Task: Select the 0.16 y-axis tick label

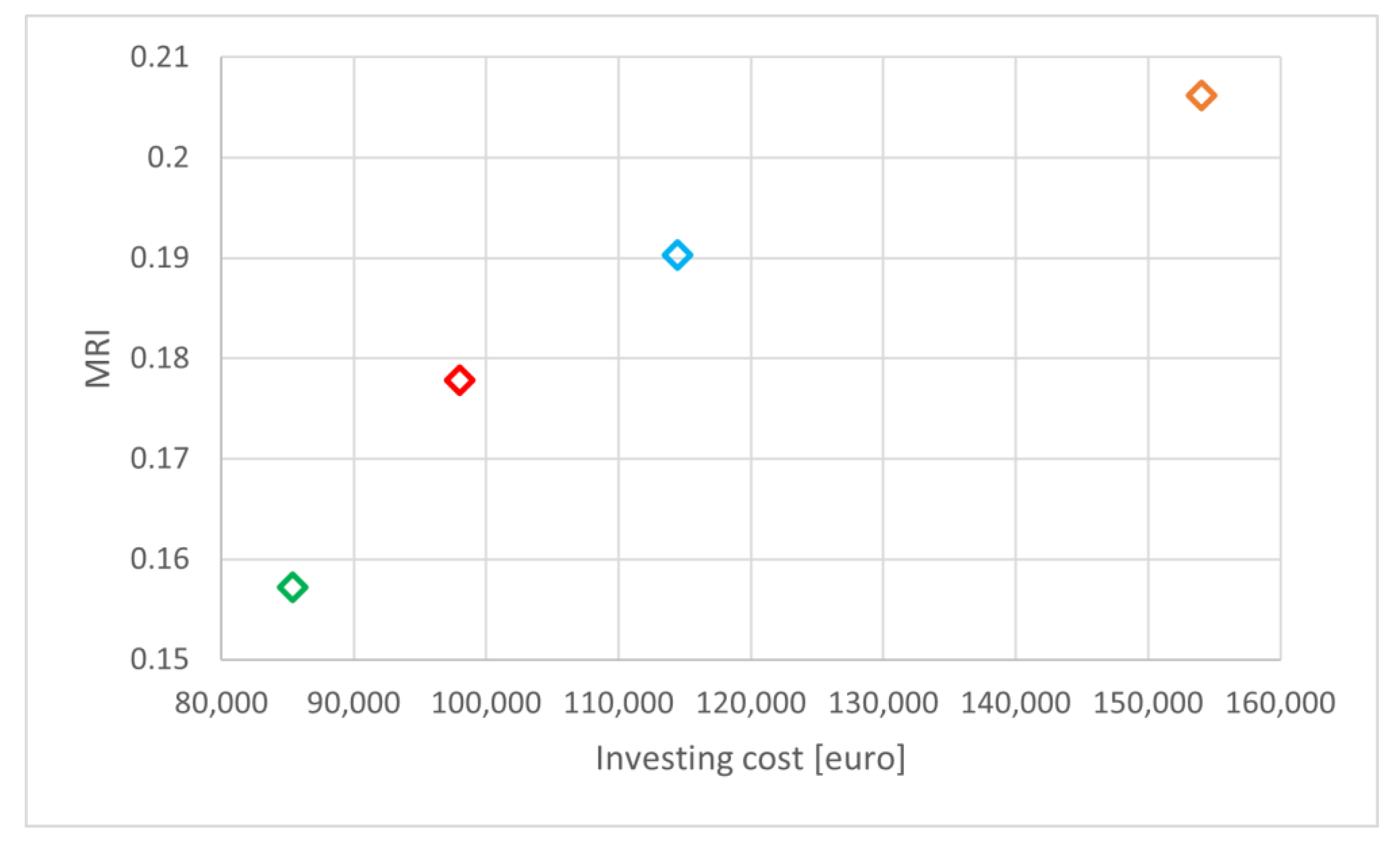Action: [159, 559]
